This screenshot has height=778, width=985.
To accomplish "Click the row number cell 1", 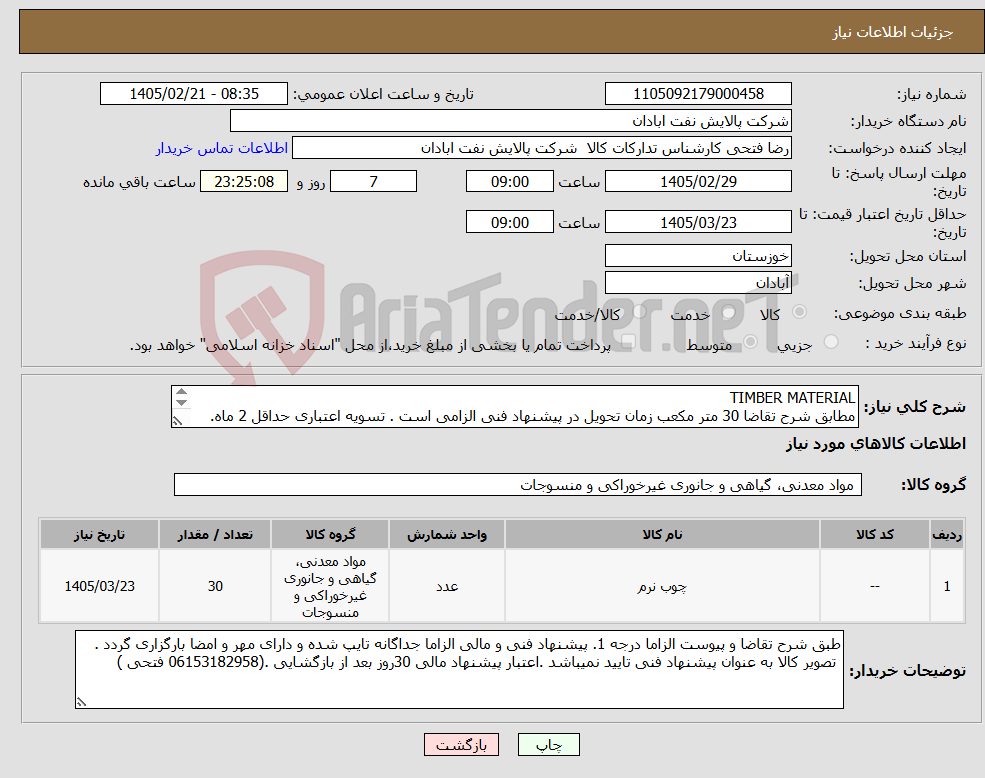I will click(947, 586).
